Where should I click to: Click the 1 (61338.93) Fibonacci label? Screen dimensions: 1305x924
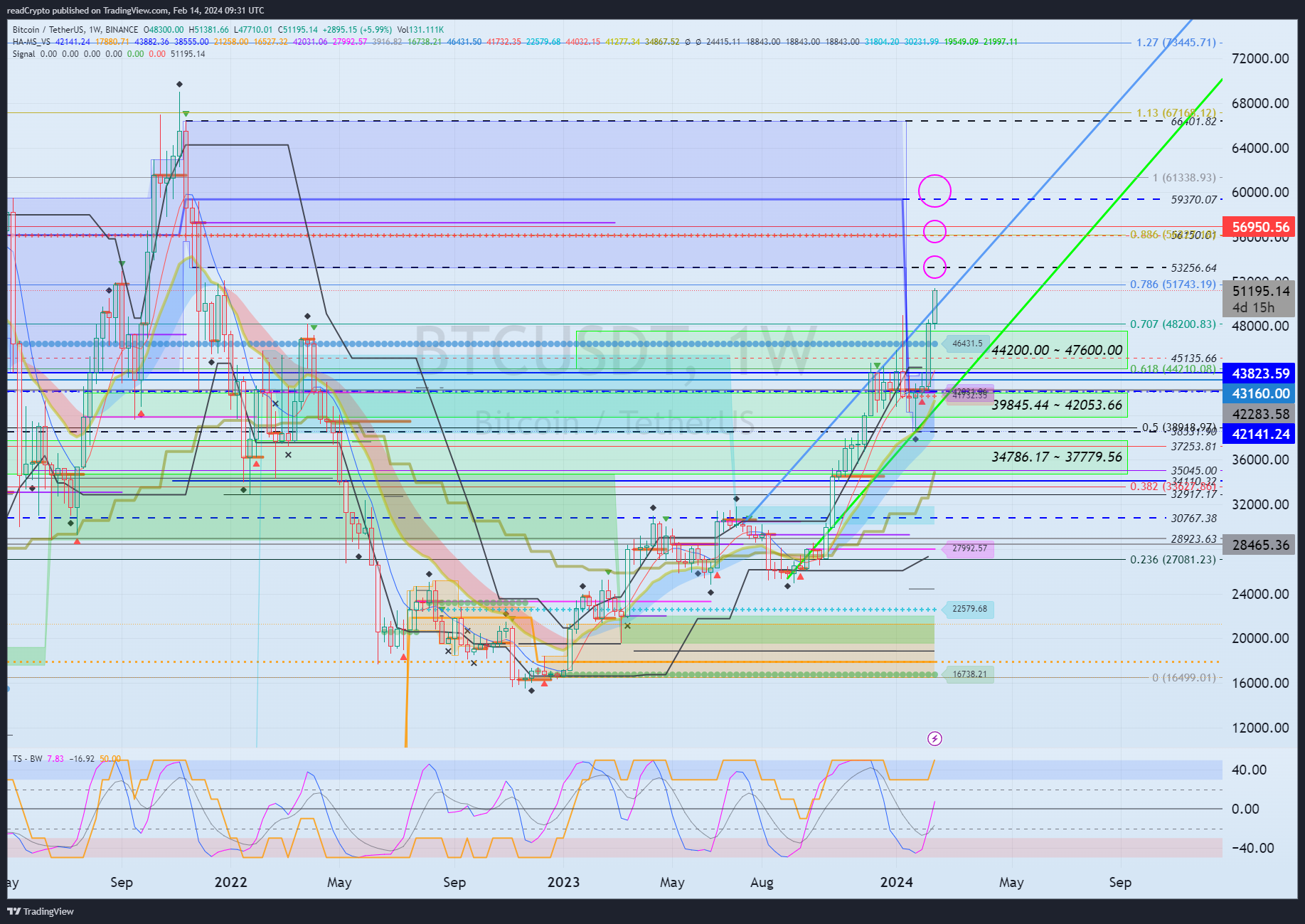(1184, 178)
